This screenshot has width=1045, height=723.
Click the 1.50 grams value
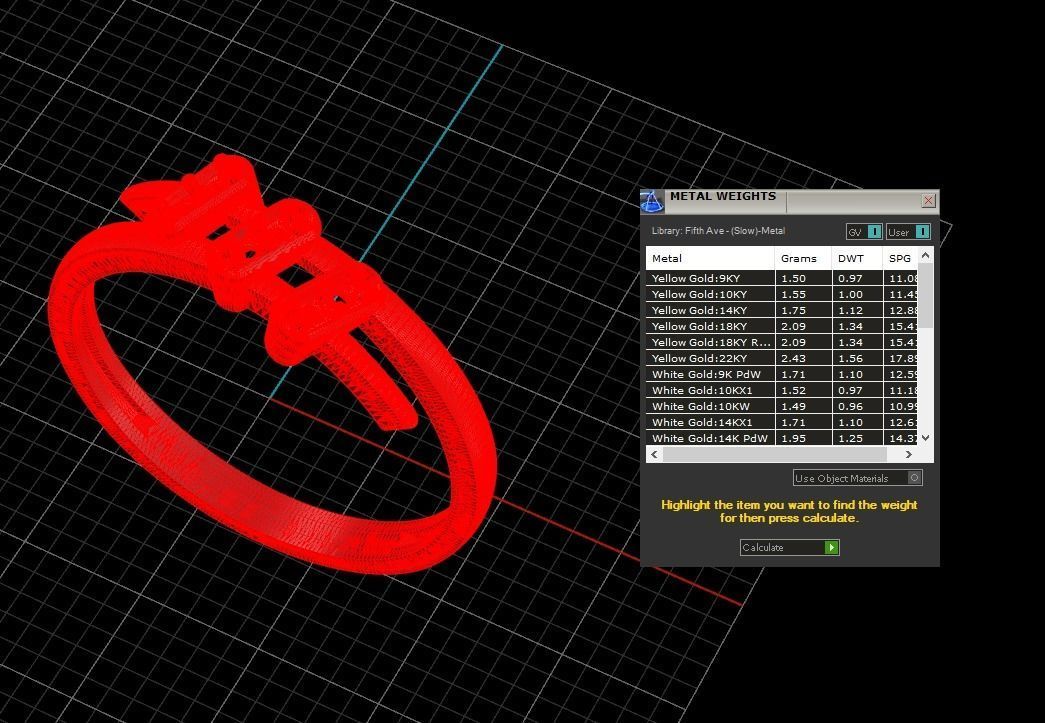point(793,279)
